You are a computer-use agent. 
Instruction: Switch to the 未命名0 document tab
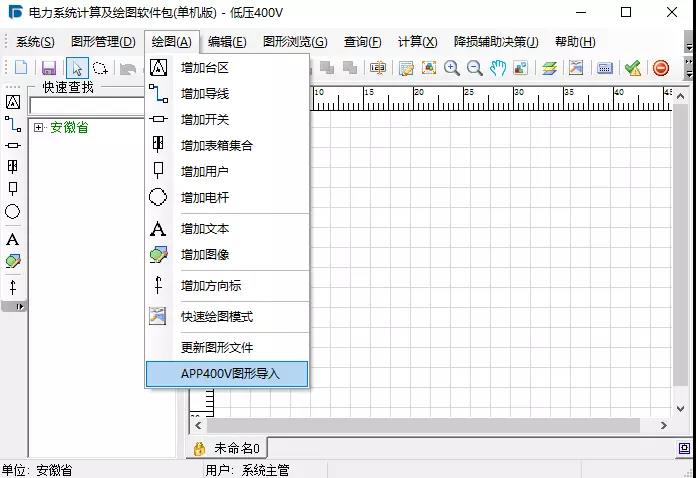236,449
